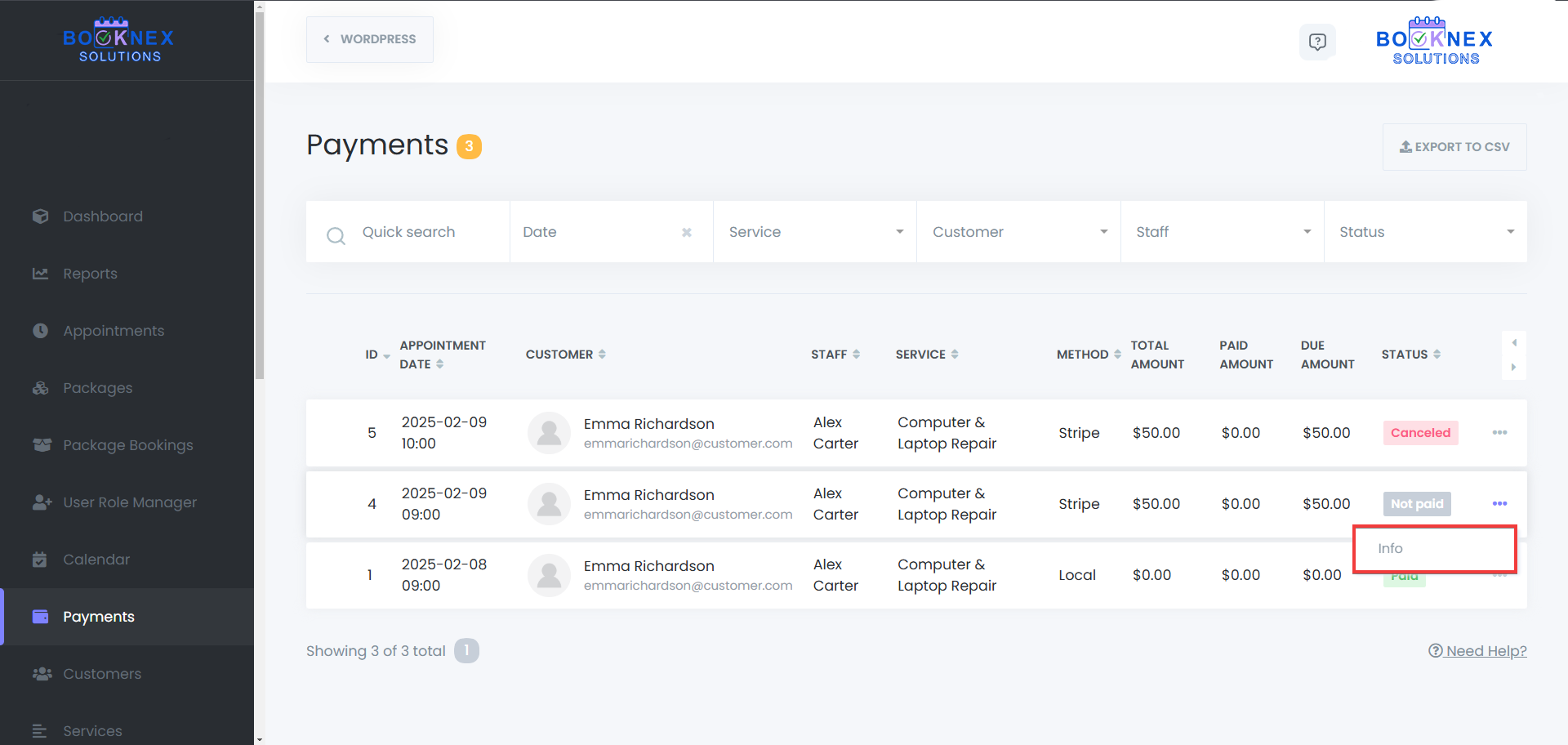Go to Appointments in the sidebar
The image size is (1568, 745).
[x=114, y=331]
